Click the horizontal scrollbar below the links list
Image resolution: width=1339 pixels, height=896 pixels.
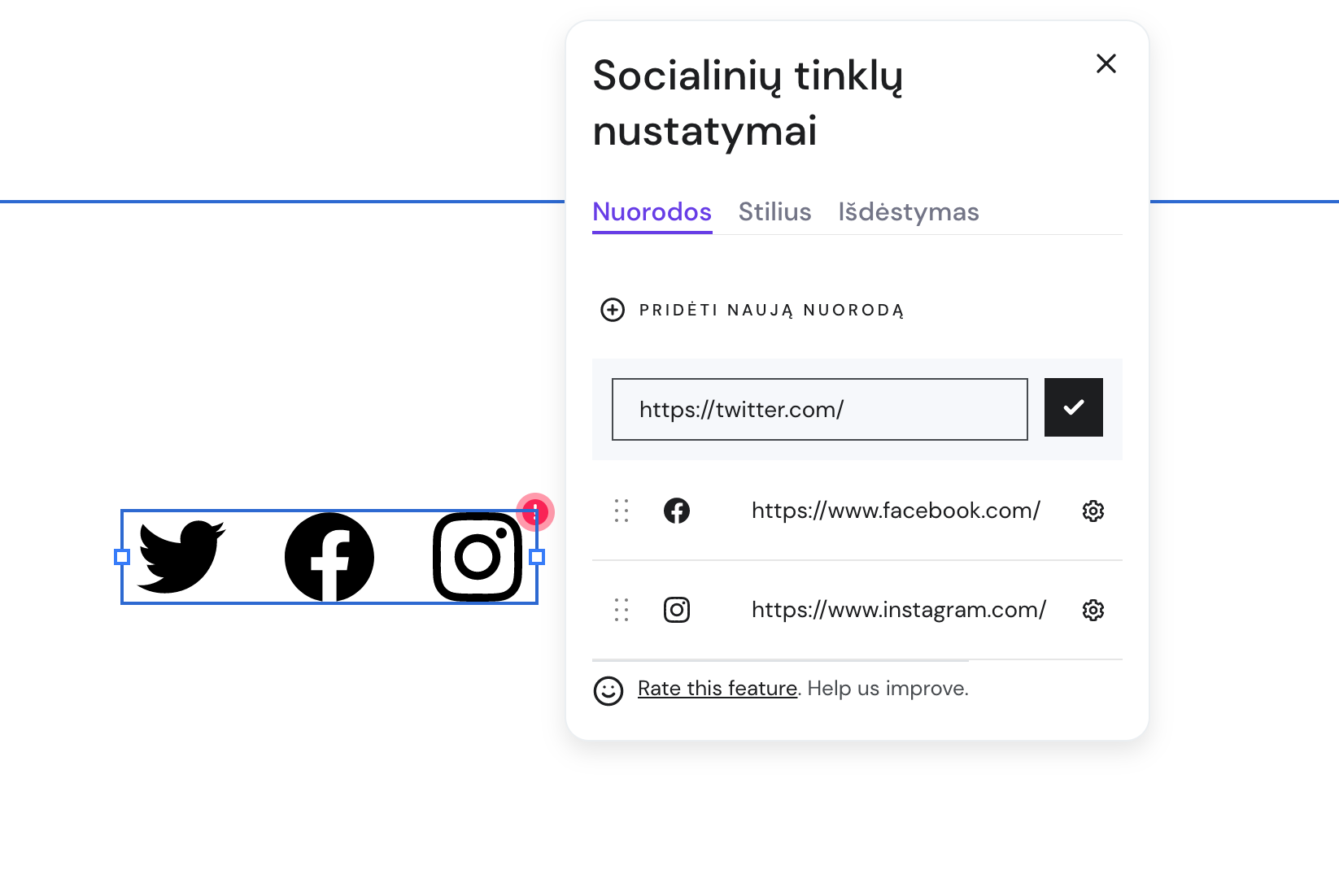coord(779,660)
